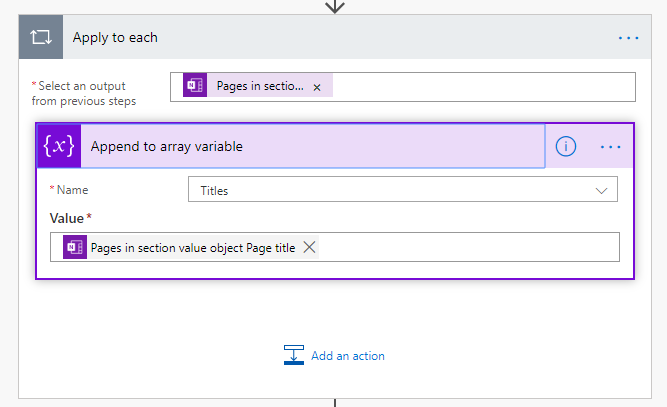This screenshot has width=667, height=407.
Task: Expand the Name dropdown chevron arrow
Action: coord(602,189)
